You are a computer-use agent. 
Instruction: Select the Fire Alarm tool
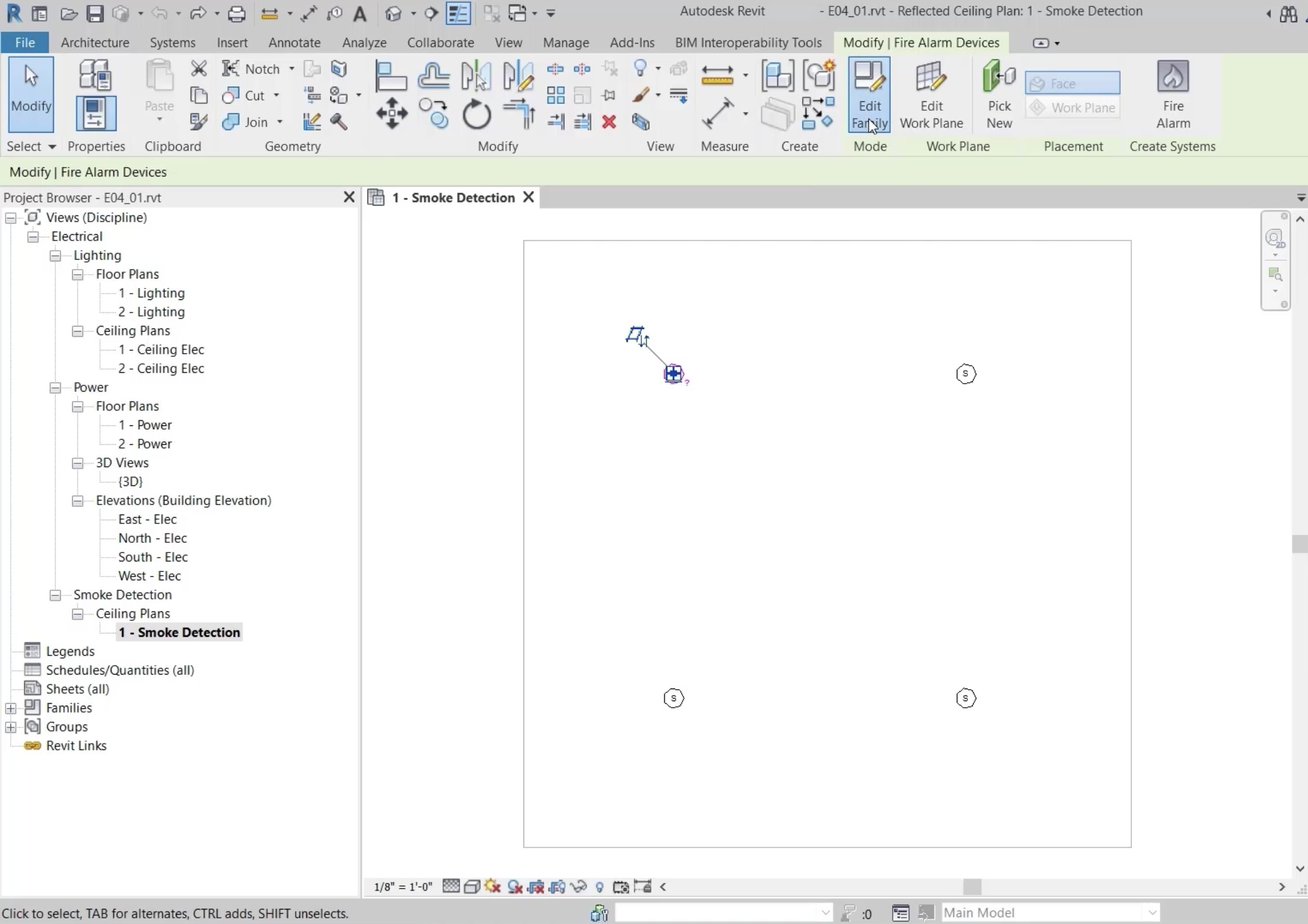click(1172, 95)
